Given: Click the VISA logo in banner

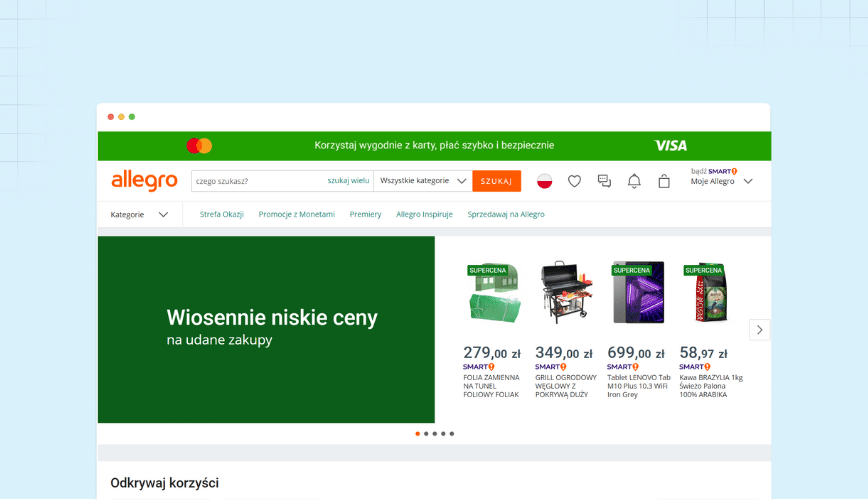Looking at the screenshot, I should [671, 146].
